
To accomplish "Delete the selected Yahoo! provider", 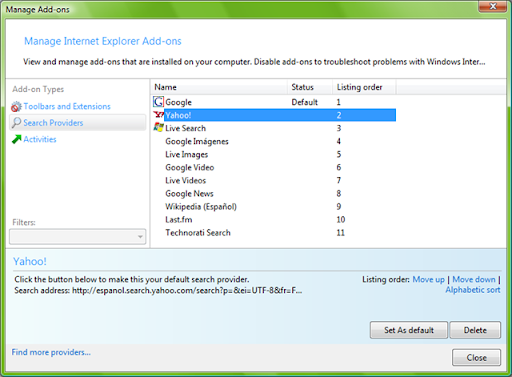I will (475, 330).
